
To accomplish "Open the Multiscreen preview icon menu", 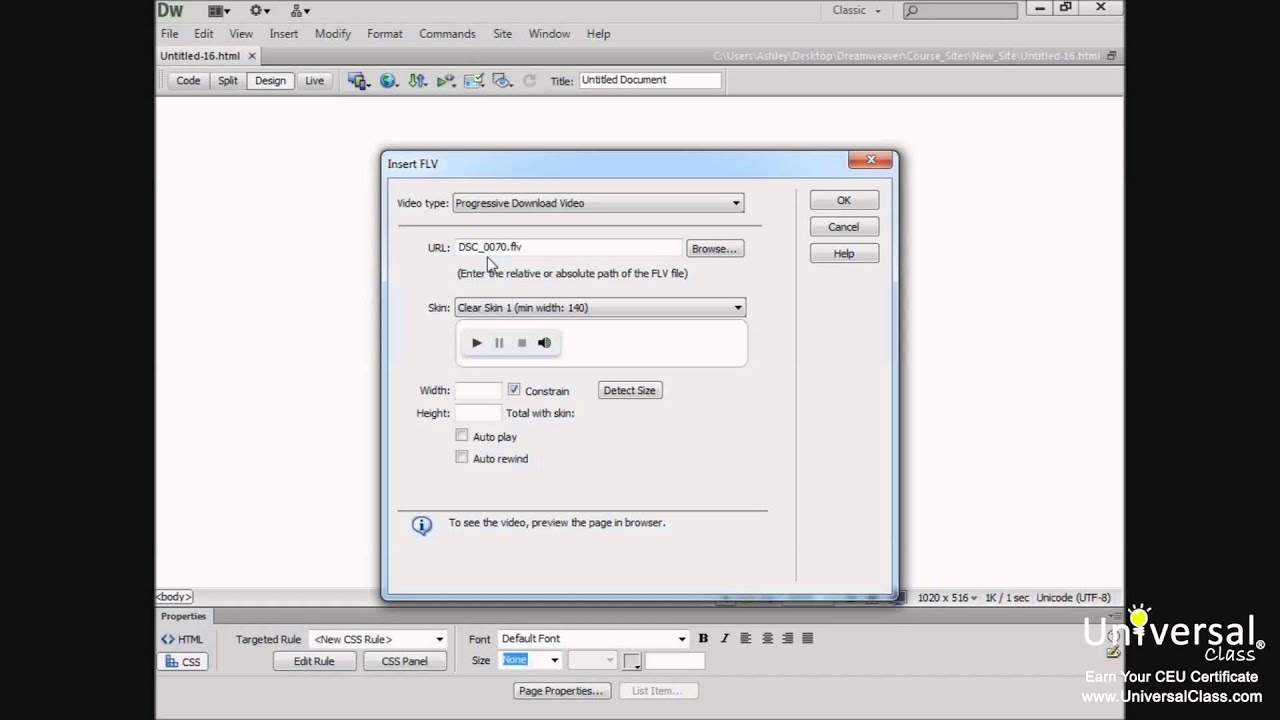I will 357,81.
